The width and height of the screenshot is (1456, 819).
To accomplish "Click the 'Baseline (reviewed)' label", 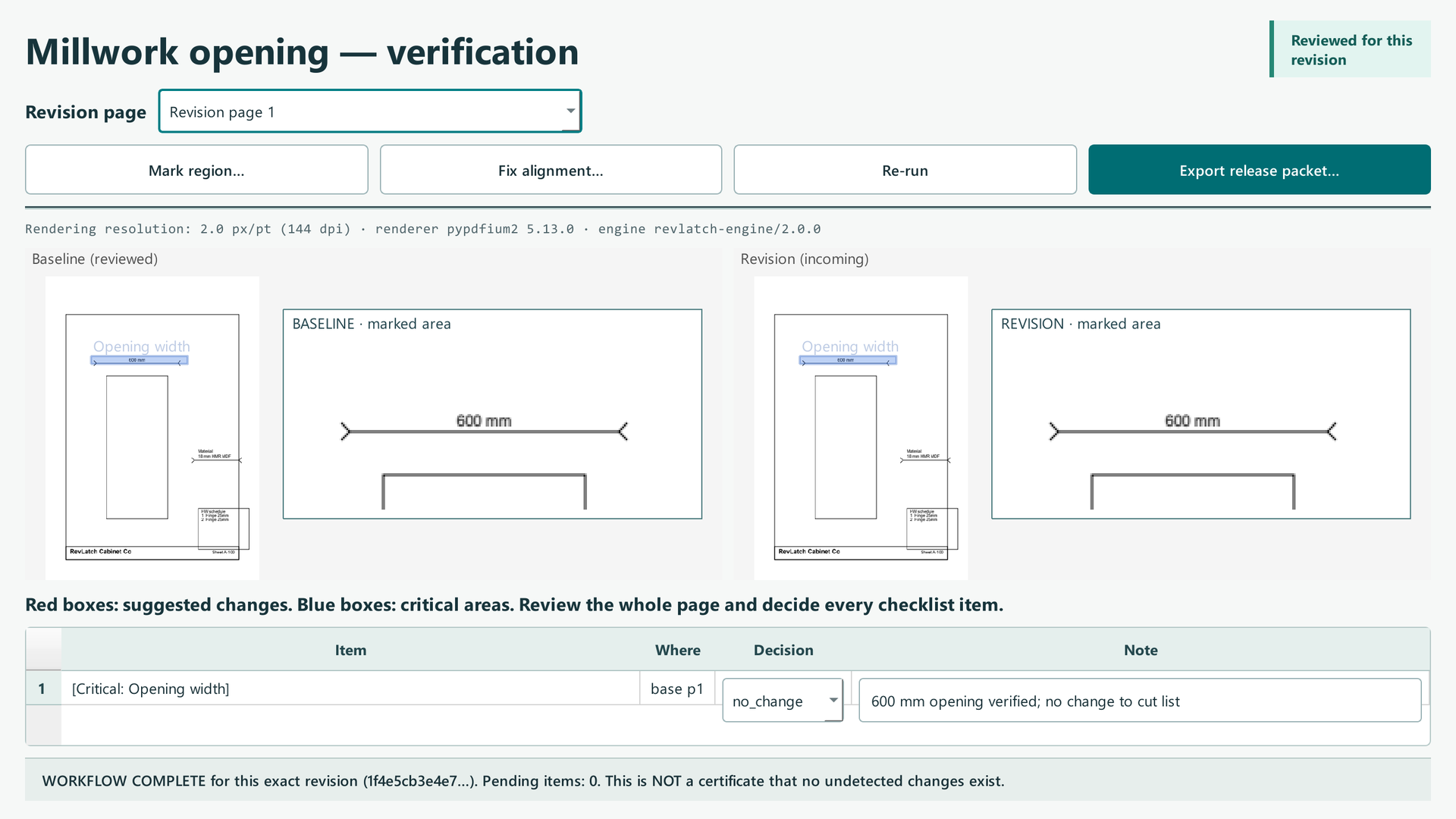I will click(x=95, y=259).
